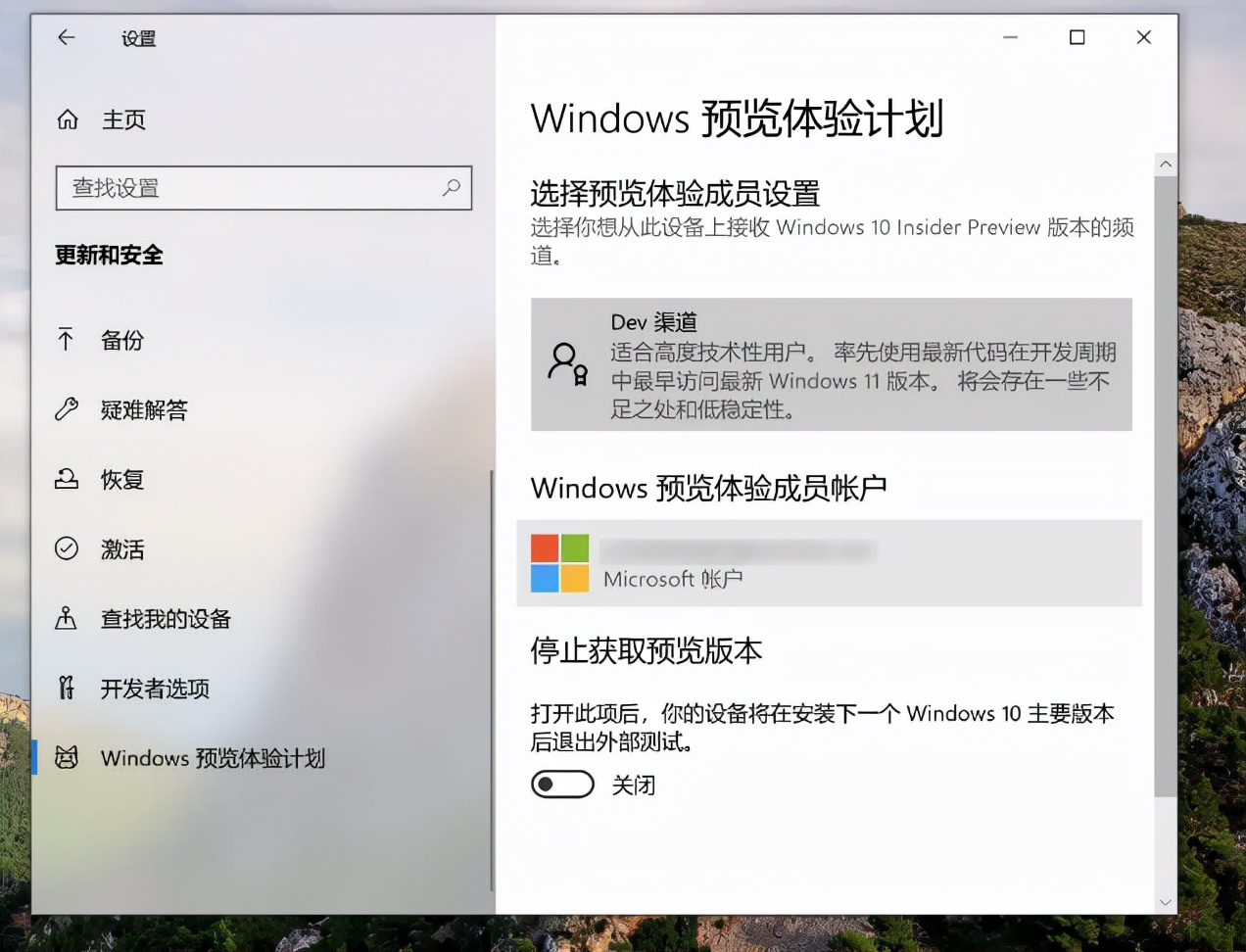The image size is (1246, 952).
Task: Select the Microsoft 帐户 entry
Action: pyautogui.click(x=833, y=563)
